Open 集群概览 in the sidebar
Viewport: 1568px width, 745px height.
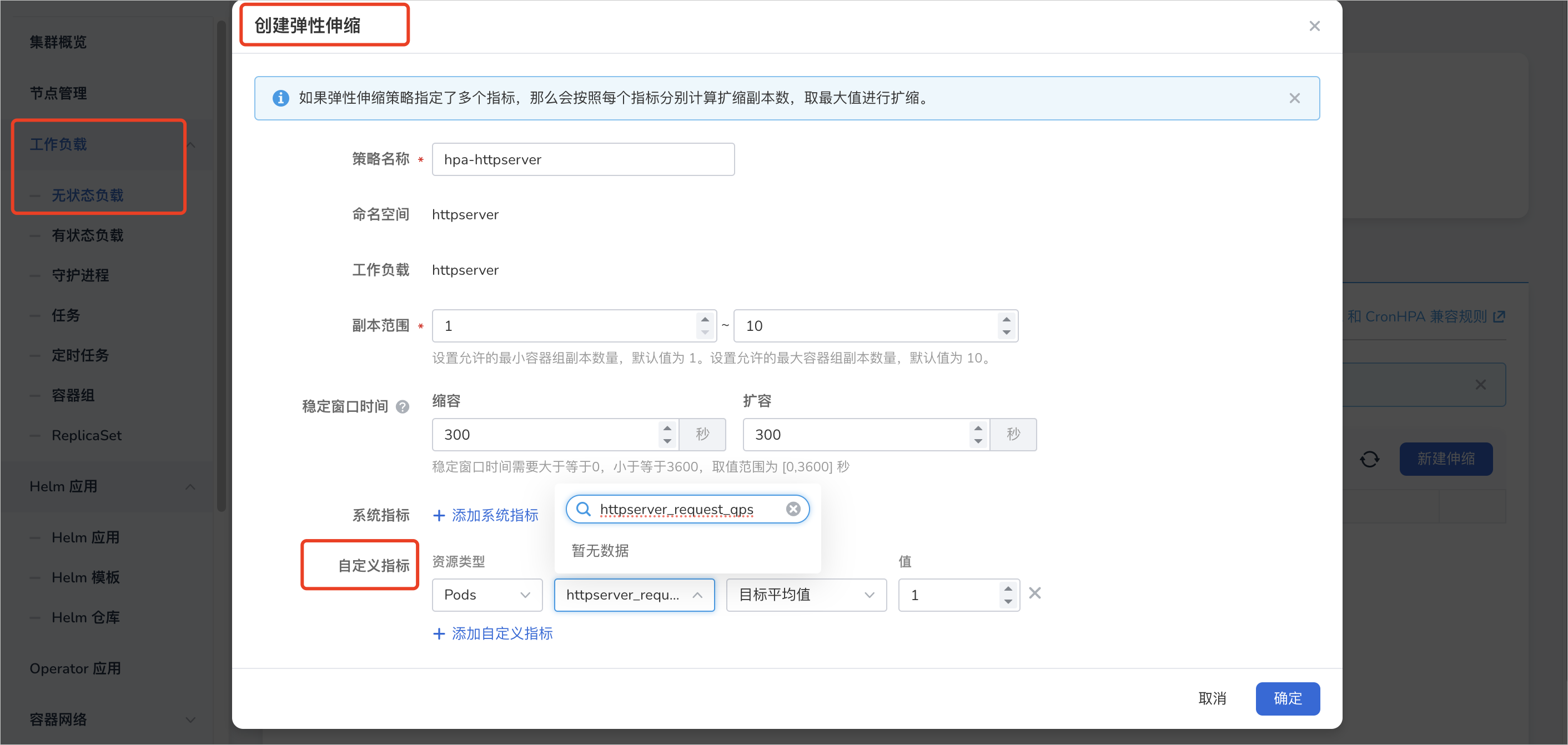58,43
